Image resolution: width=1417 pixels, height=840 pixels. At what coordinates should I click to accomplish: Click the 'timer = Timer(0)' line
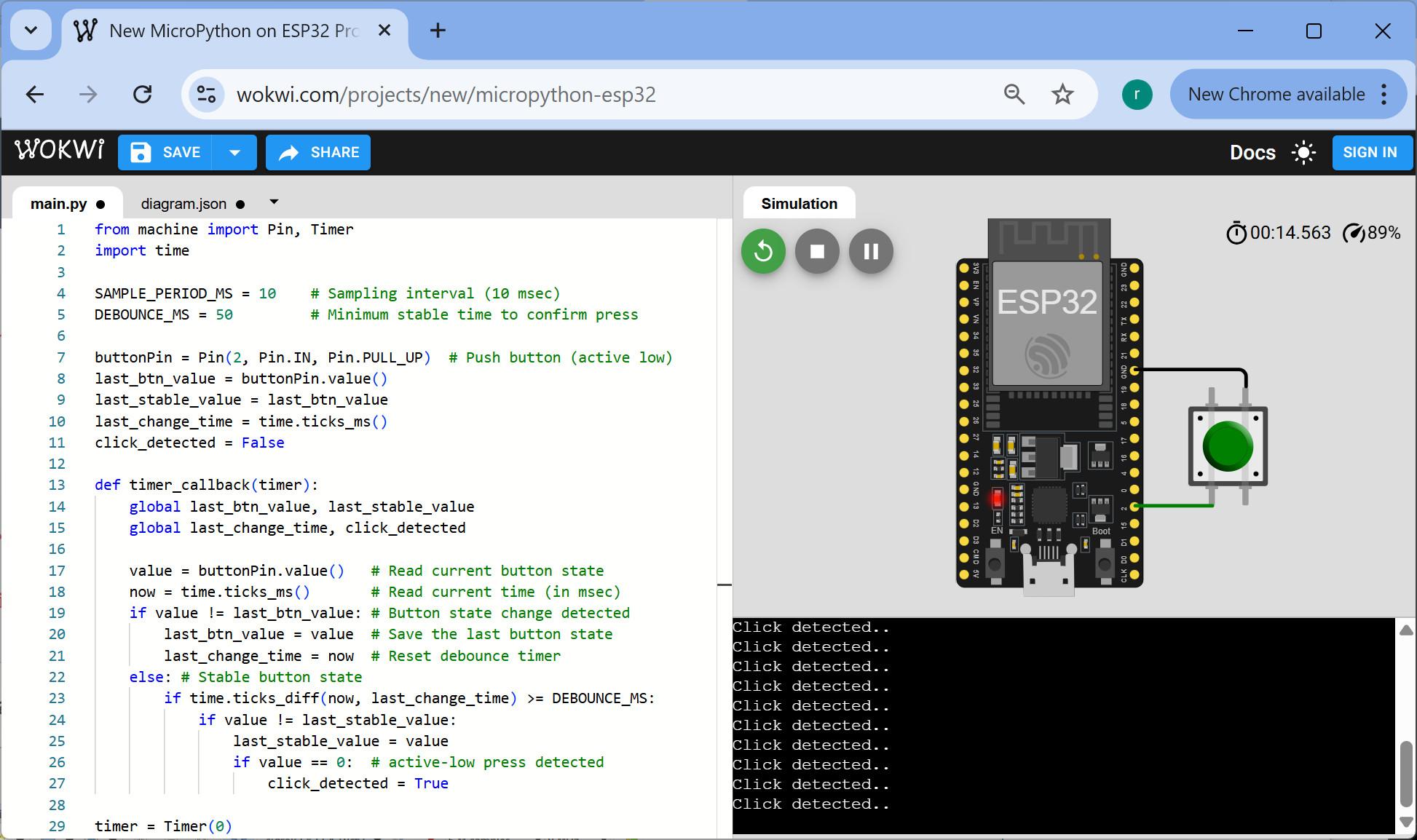pyautogui.click(x=163, y=826)
